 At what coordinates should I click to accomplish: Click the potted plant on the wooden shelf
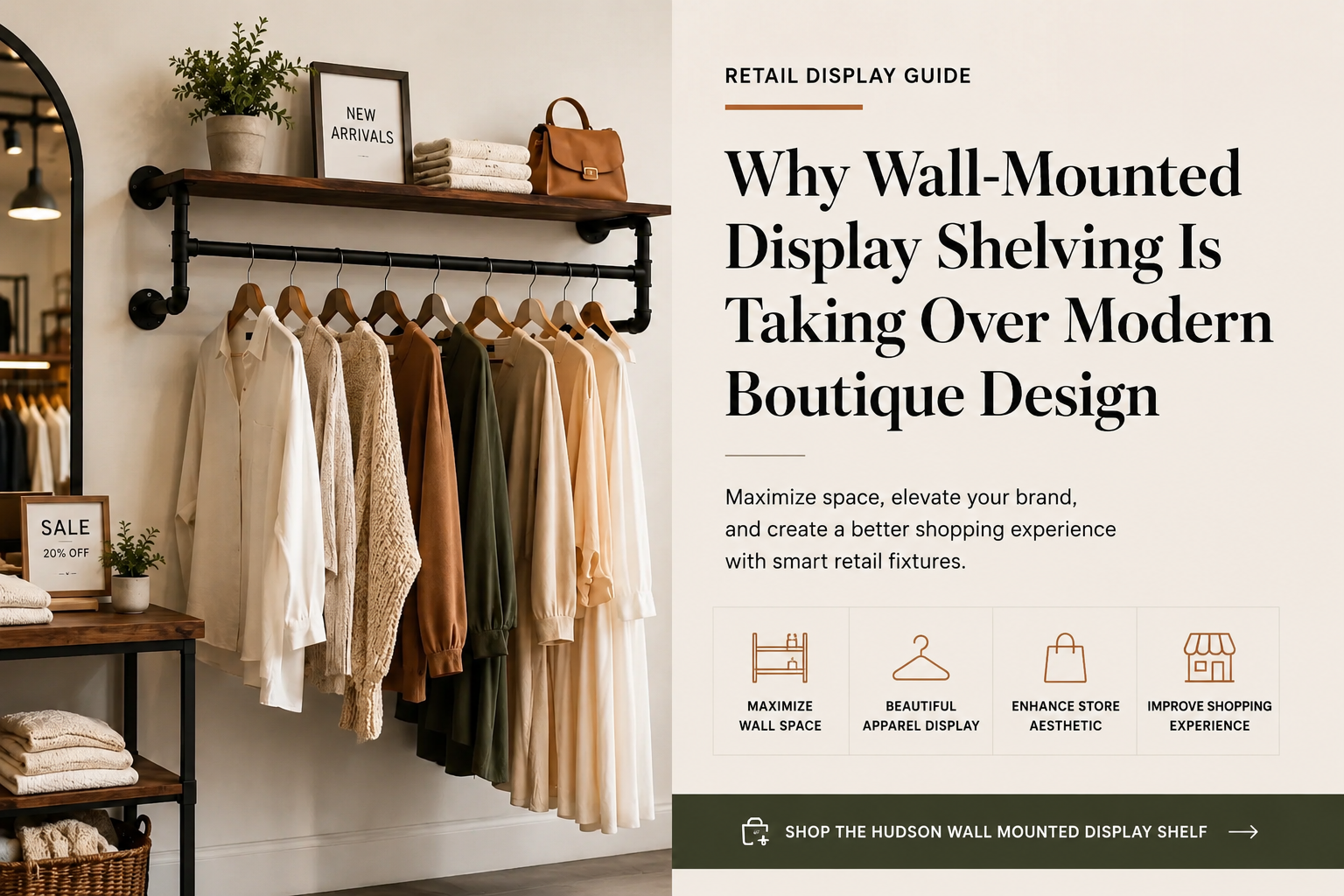(x=234, y=98)
